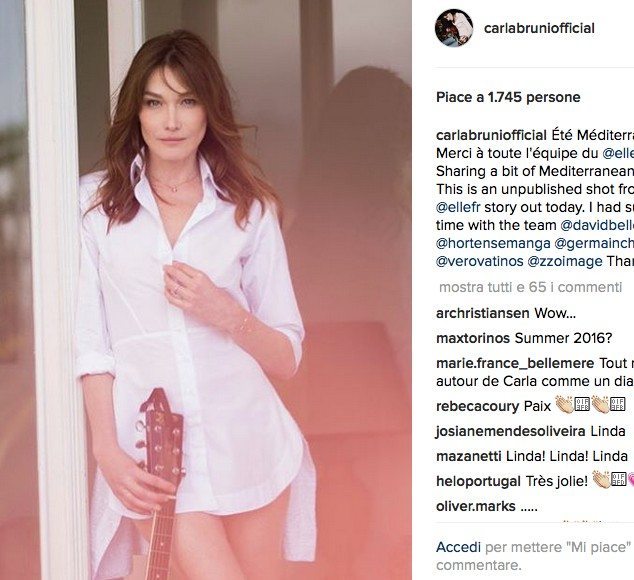This screenshot has height=580, width=634.
Task: Visit maxtorinos commenter profile
Action: [x=473, y=338]
